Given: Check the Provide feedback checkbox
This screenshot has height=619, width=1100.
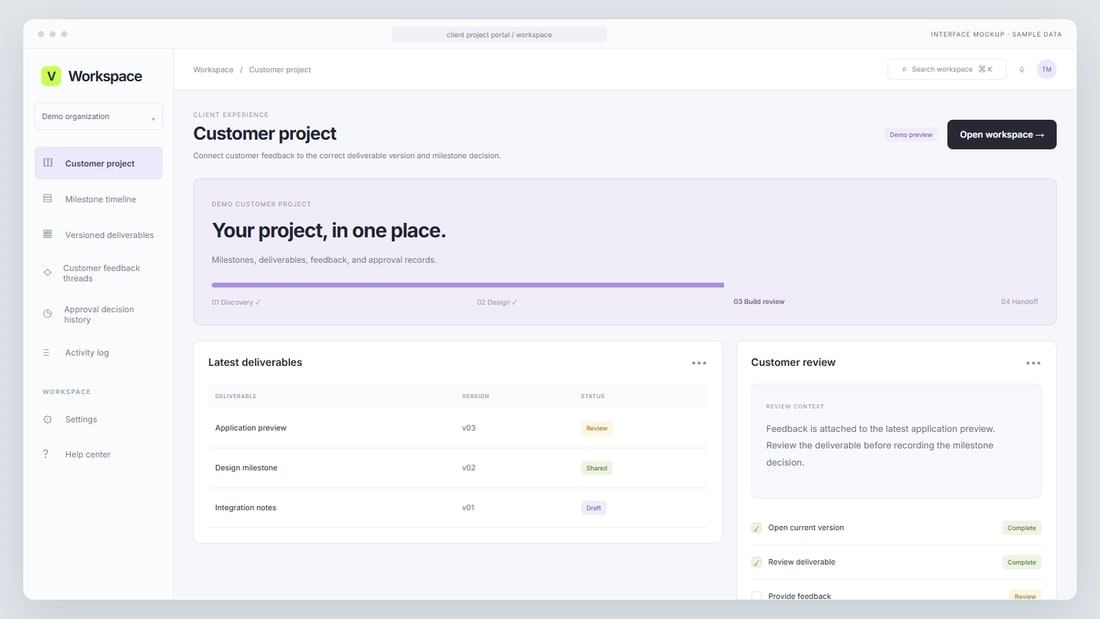Looking at the screenshot, I should click(x=756, y=596).
